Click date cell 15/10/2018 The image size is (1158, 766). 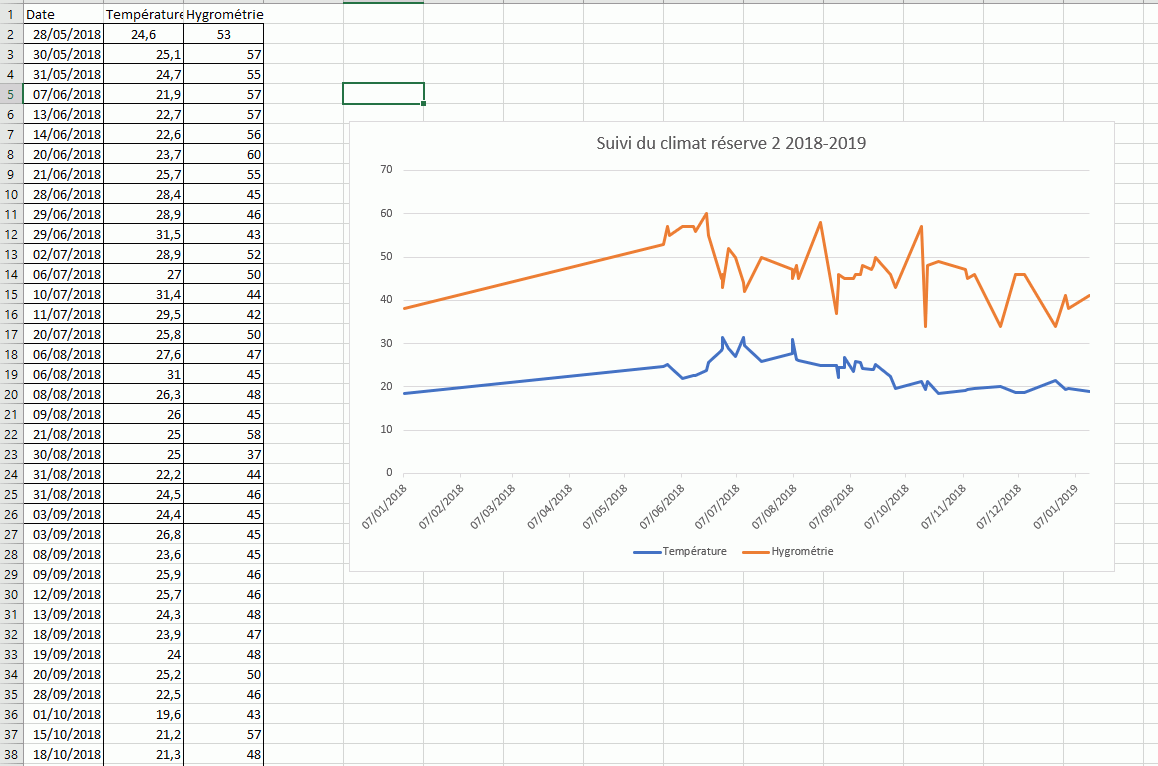point(64,734)
